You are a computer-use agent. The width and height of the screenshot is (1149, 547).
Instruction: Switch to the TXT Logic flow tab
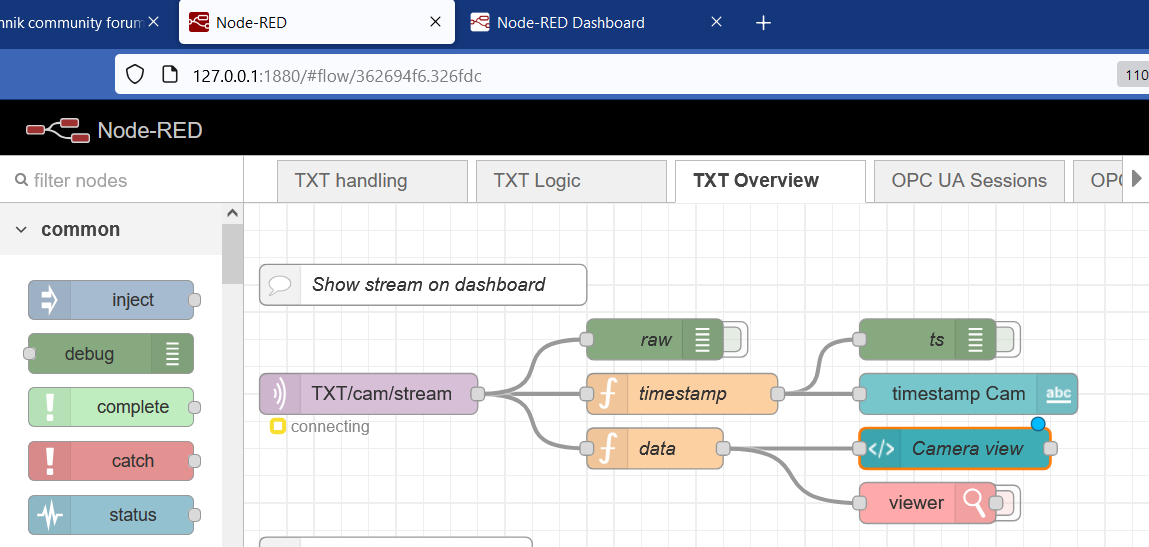[571, 181]
